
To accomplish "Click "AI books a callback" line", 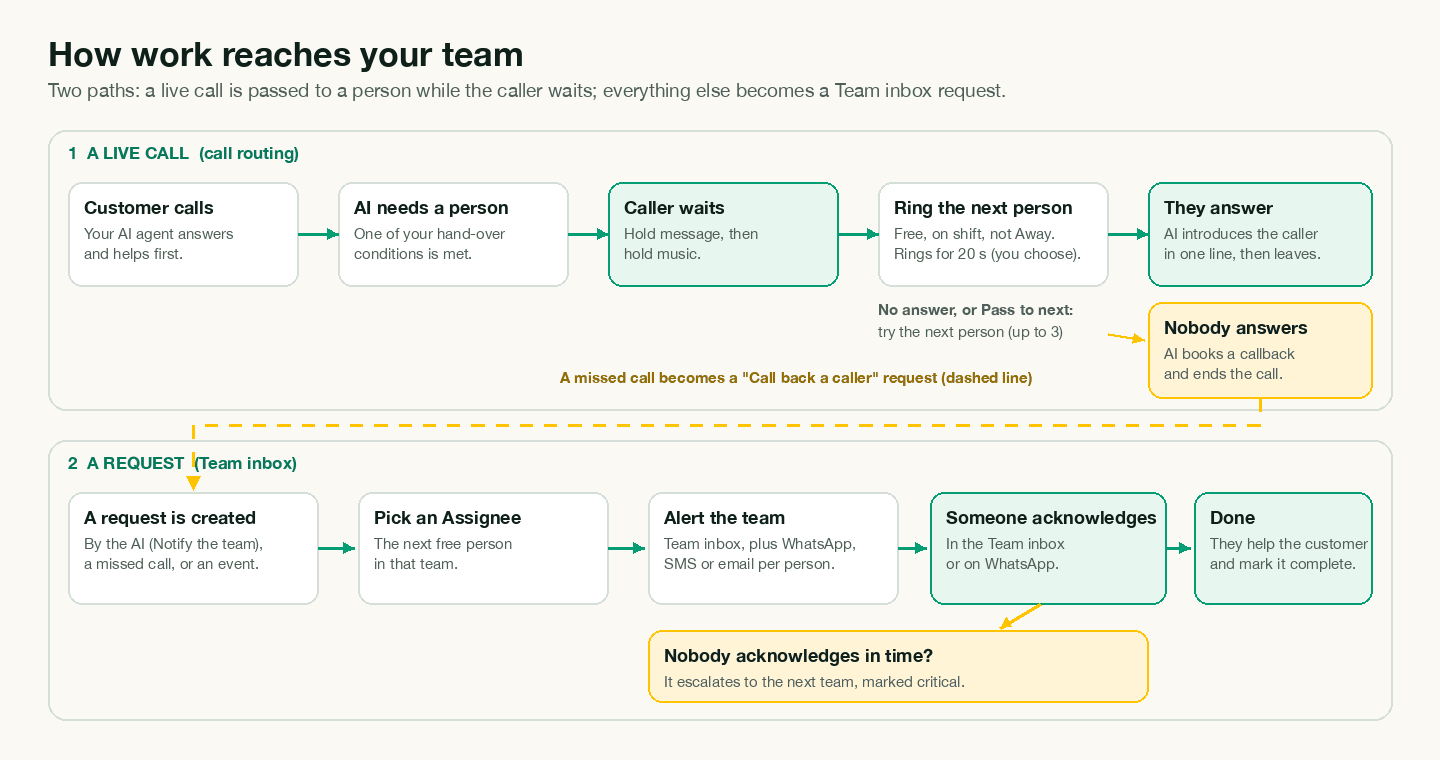I will pyautogui.click(x=1229, y=353).
